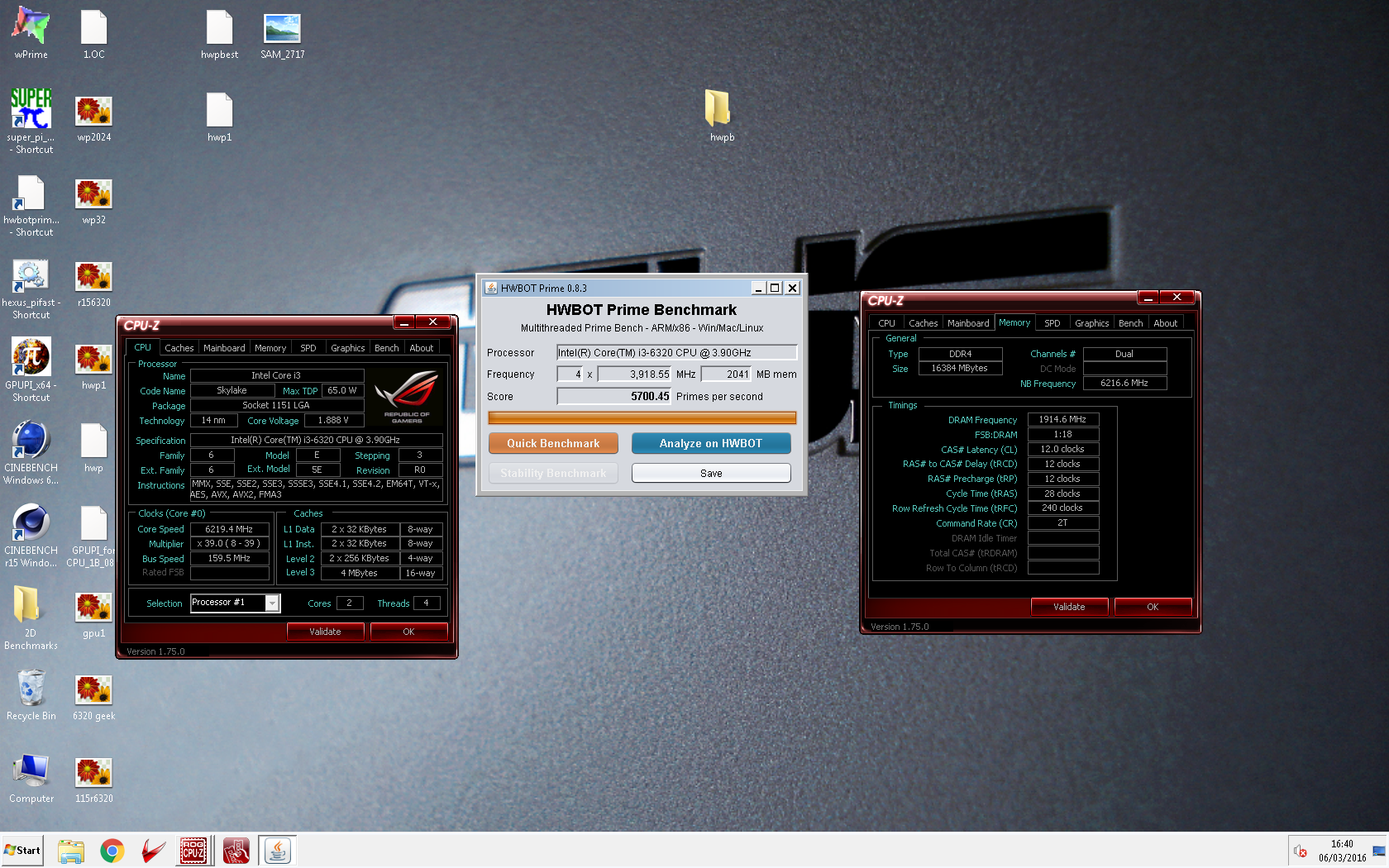Screen dimensions: 1389x868
Task: Open the Start menu
Action: pyautogui.click(x=23, y=850)
